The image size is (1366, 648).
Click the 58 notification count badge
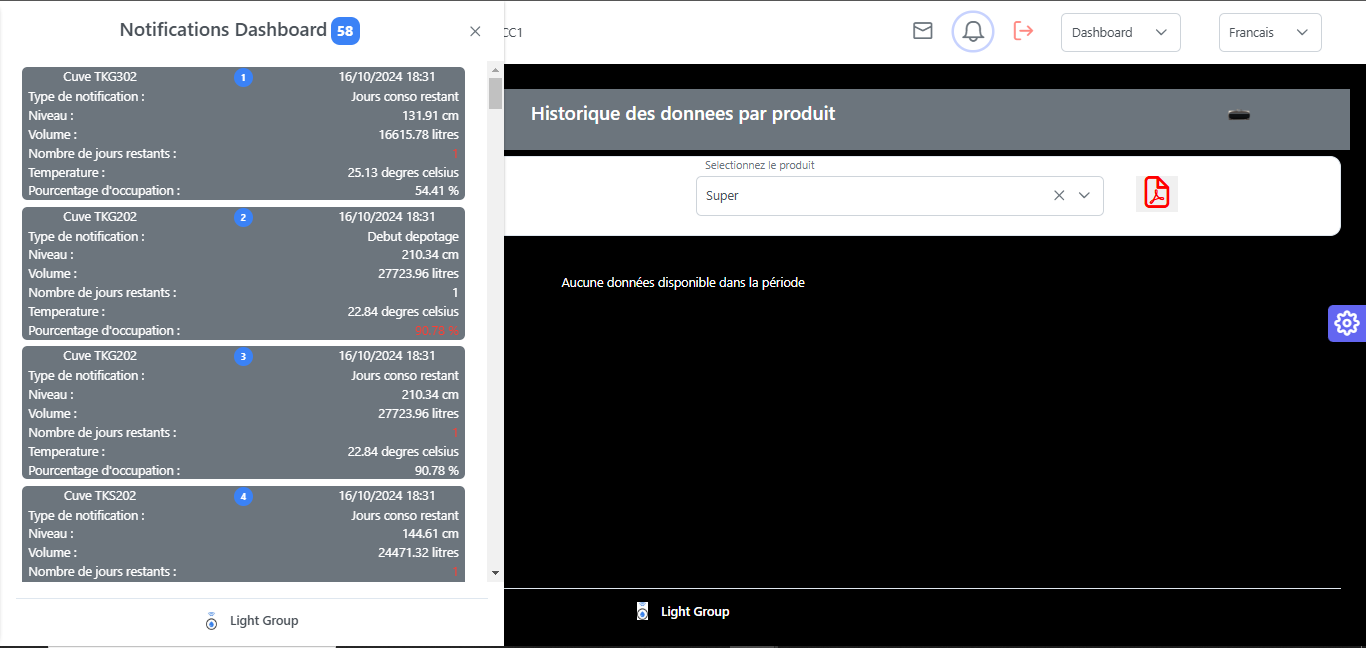[345, 31]
